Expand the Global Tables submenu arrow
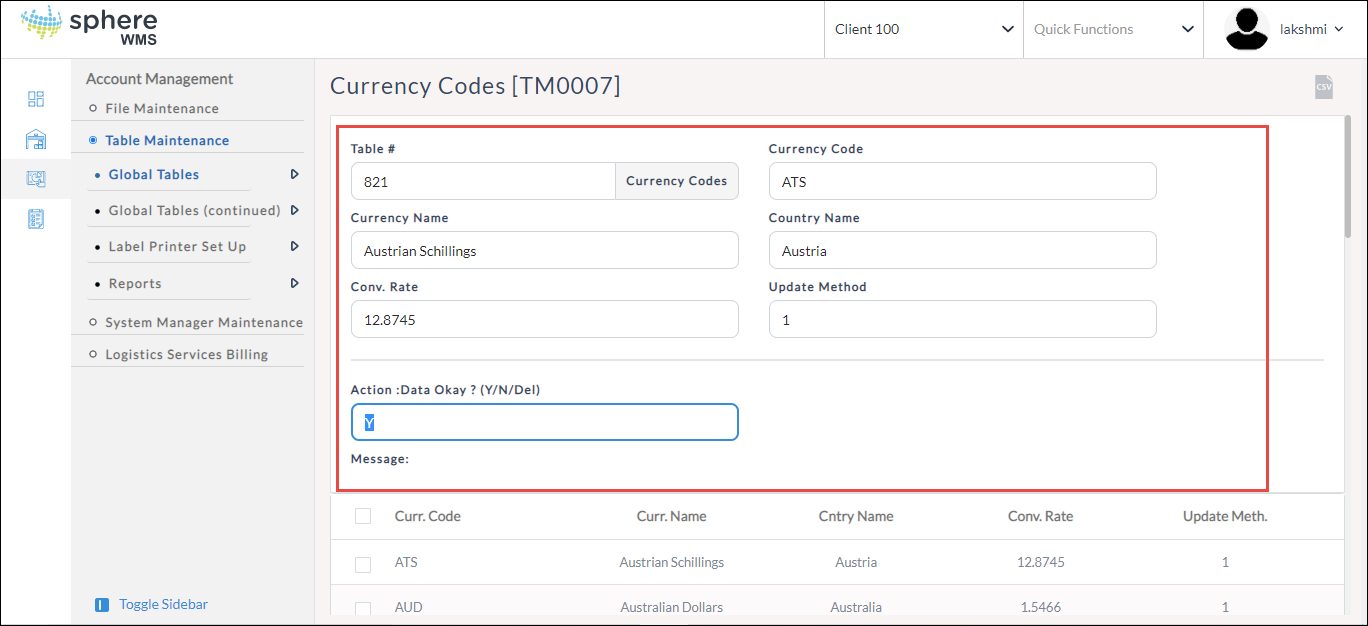The height and width of the screenshot is (626, 1368). [x=294, y=174]
